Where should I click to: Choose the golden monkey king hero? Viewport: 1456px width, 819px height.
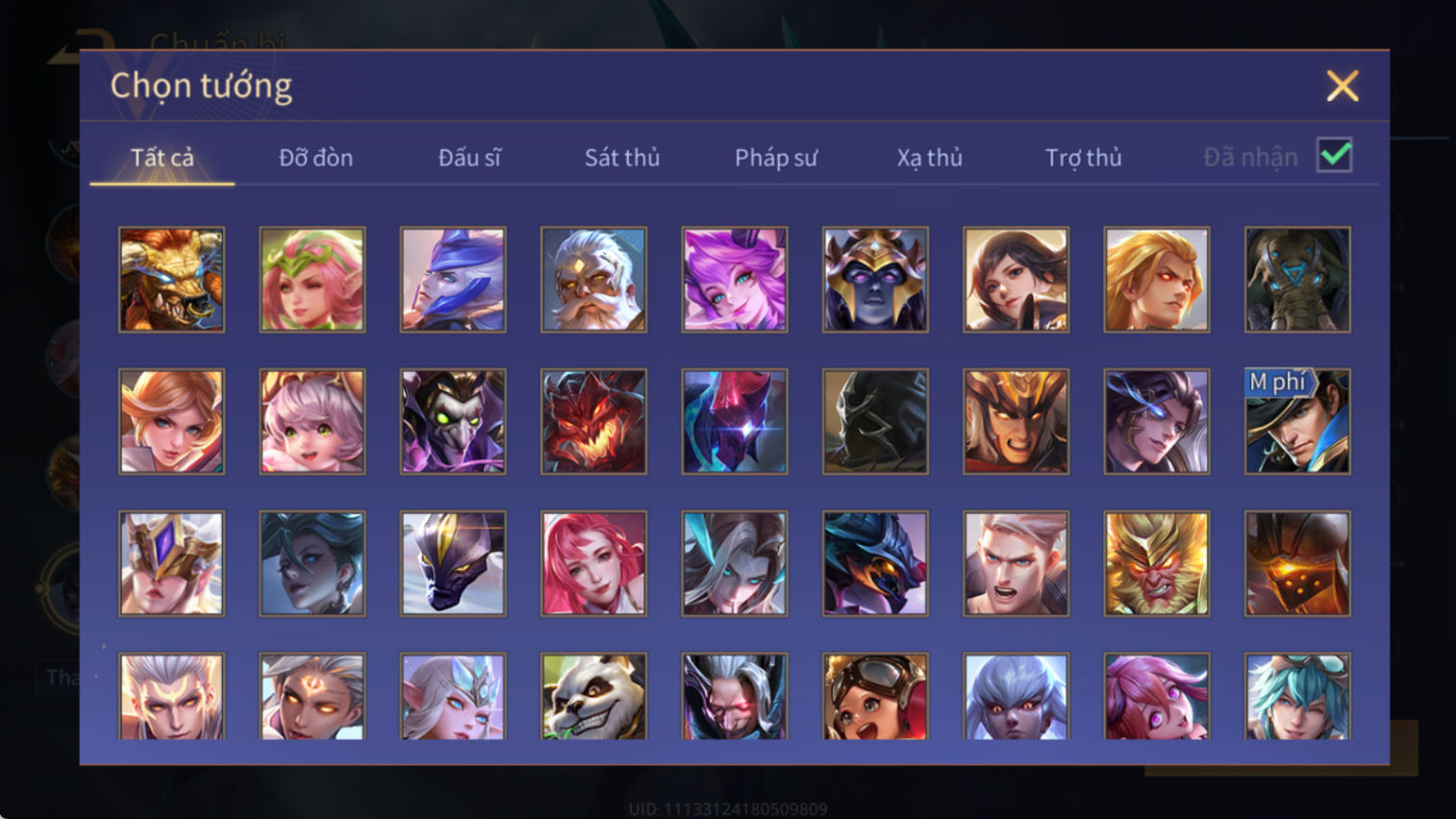[x=1156, y=563]
